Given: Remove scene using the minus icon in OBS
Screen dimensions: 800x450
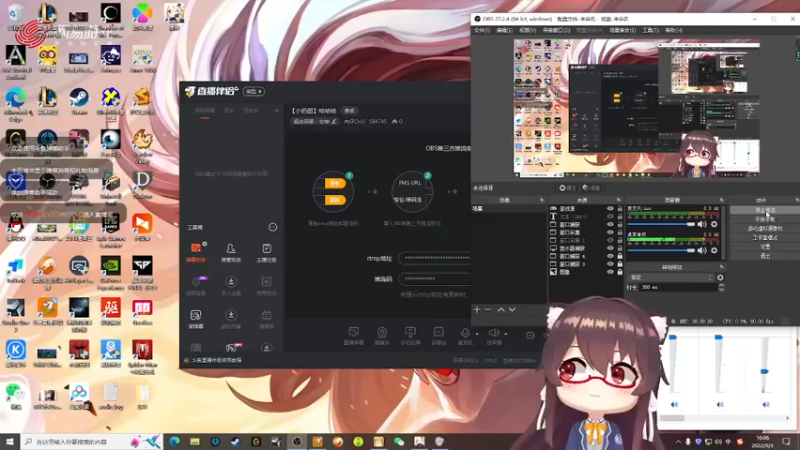Looking at the screenshot, I should coord(488,309).
